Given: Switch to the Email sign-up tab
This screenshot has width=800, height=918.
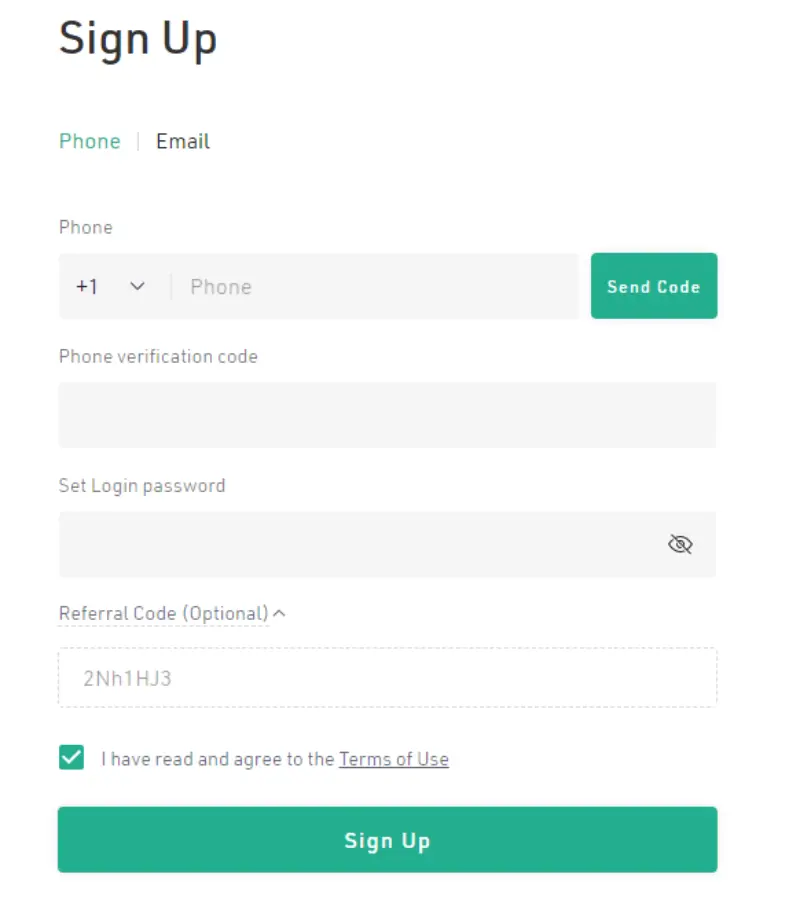Looking at the screenshot, I should tap(183, 141).
